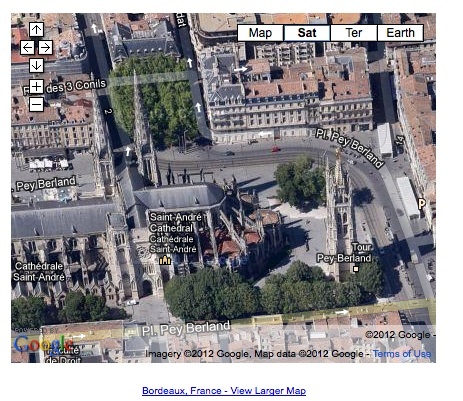Zoom in with the plus button
This screenshot has width=463, height=401.
coord(36,87)
